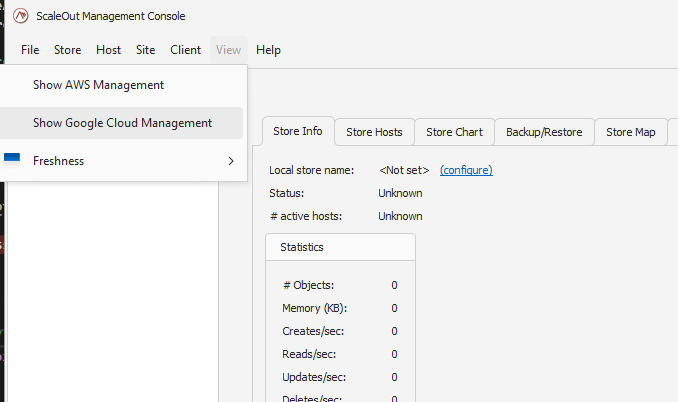Viewport: 678px width, 402px height.
Task: Open the Site menu
Action: 145,50
